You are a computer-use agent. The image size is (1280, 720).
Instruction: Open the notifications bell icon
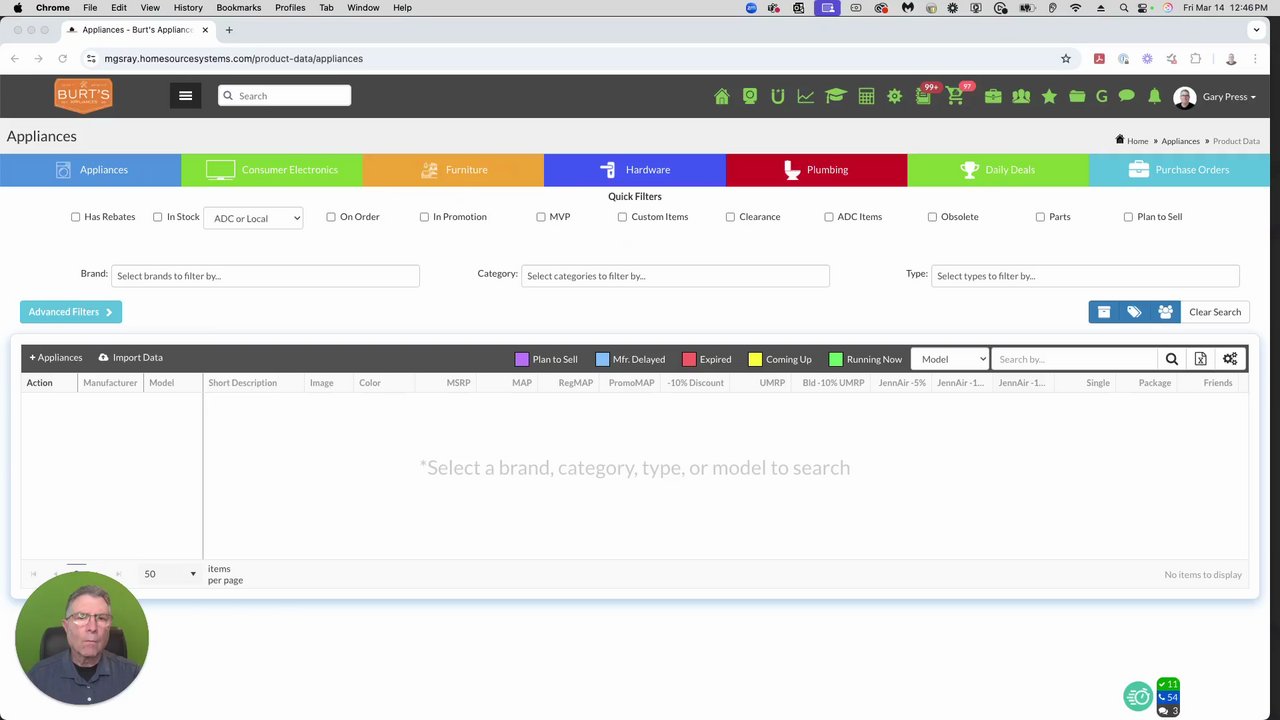point(1154,96)
